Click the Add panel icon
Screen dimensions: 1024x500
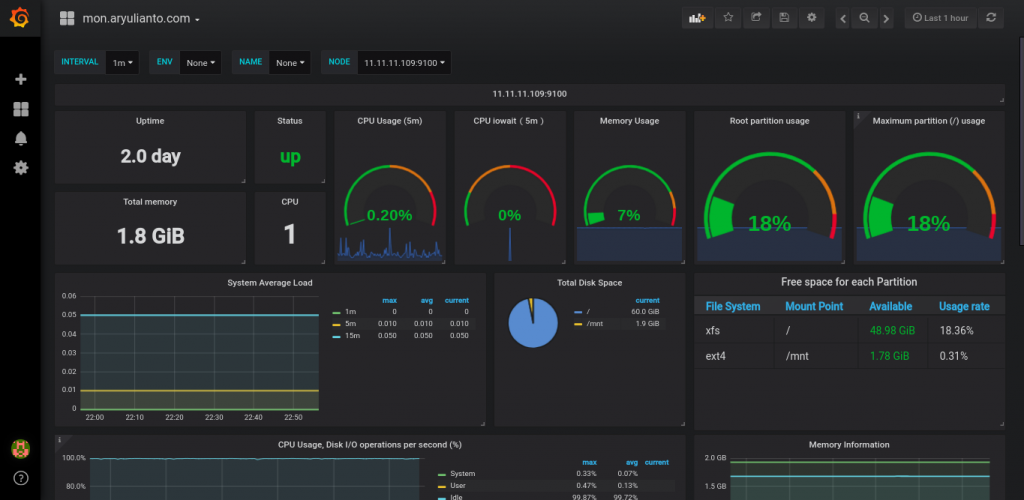click(x=697, y=18)
